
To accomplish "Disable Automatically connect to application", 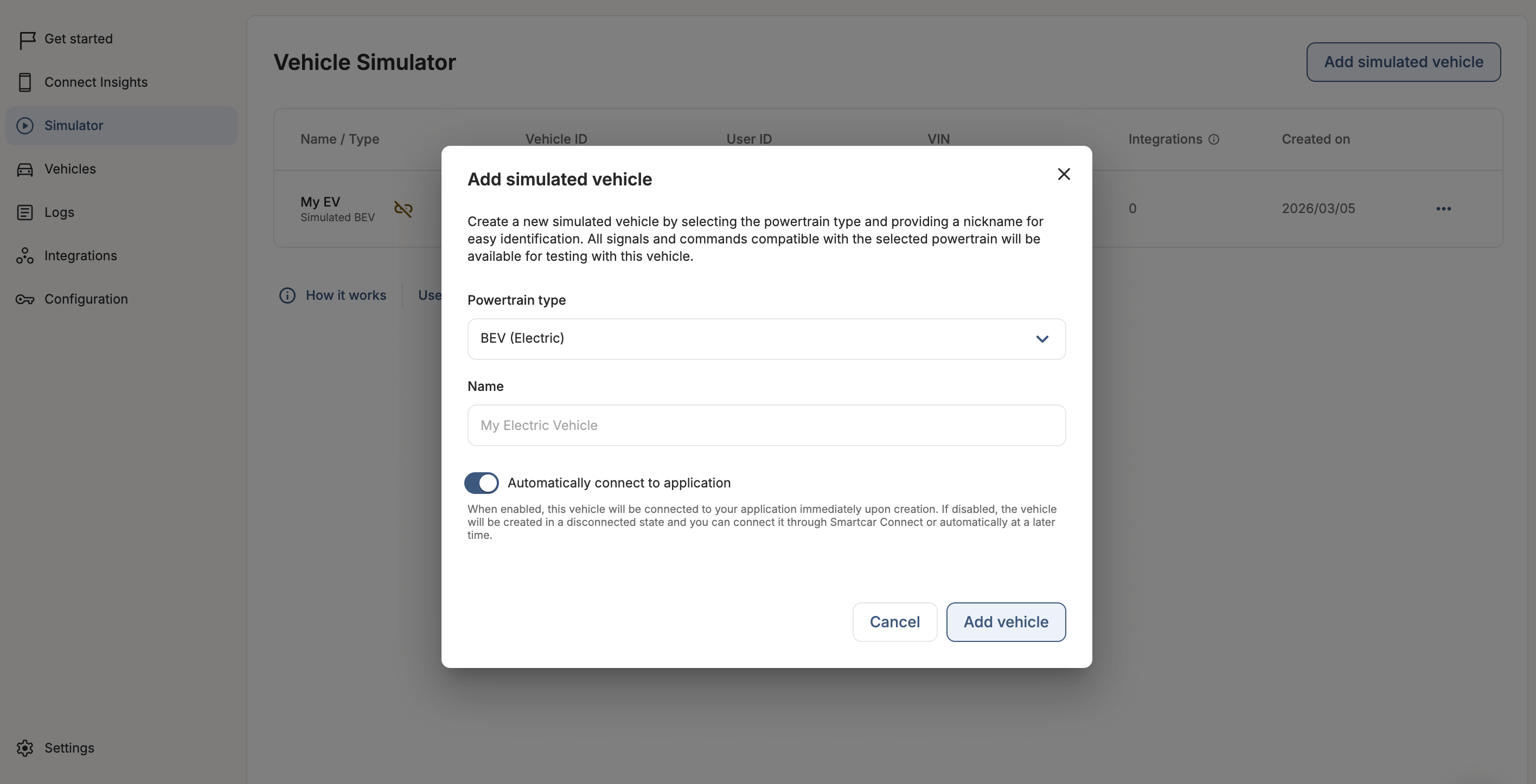I will tap(481, 483).
